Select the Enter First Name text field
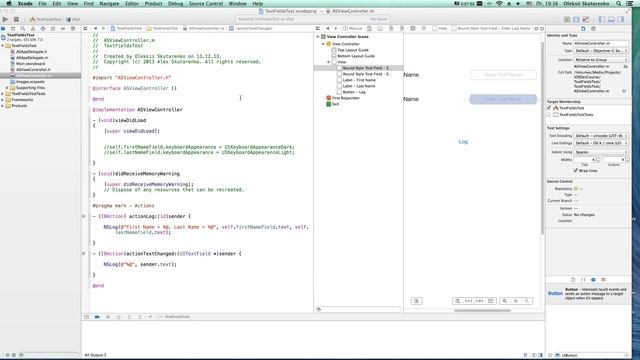This screenshot has height=360, width=640. tap(503, 75)
